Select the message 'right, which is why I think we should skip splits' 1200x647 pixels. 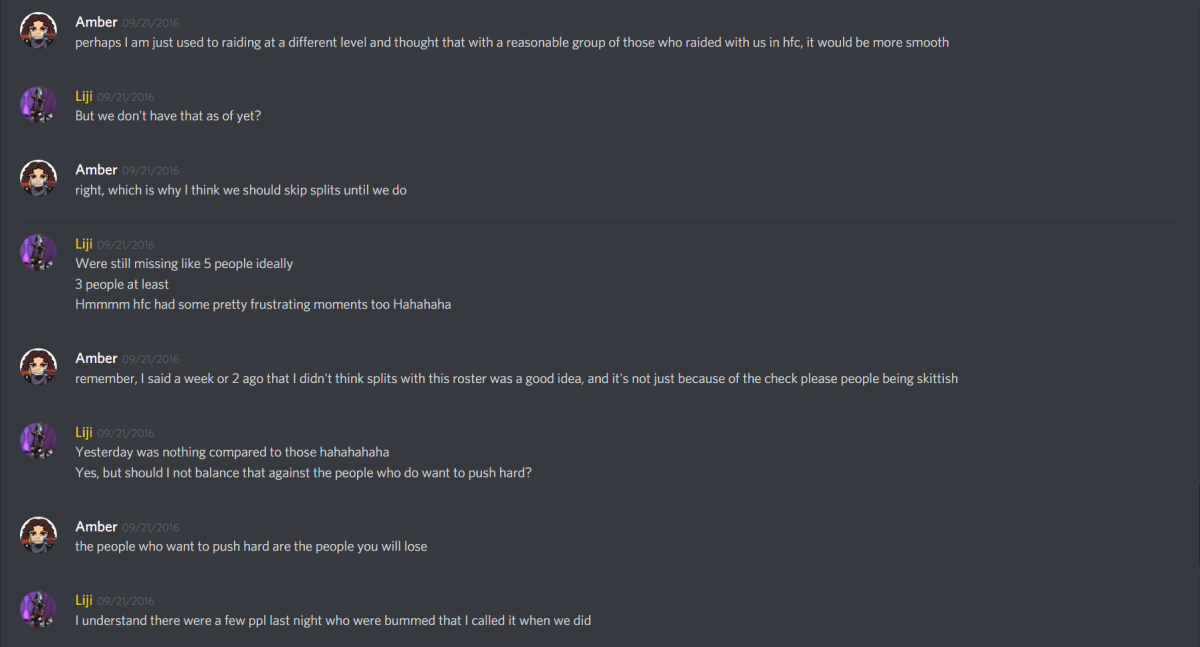pyautogui.click(x=240, y=190)
